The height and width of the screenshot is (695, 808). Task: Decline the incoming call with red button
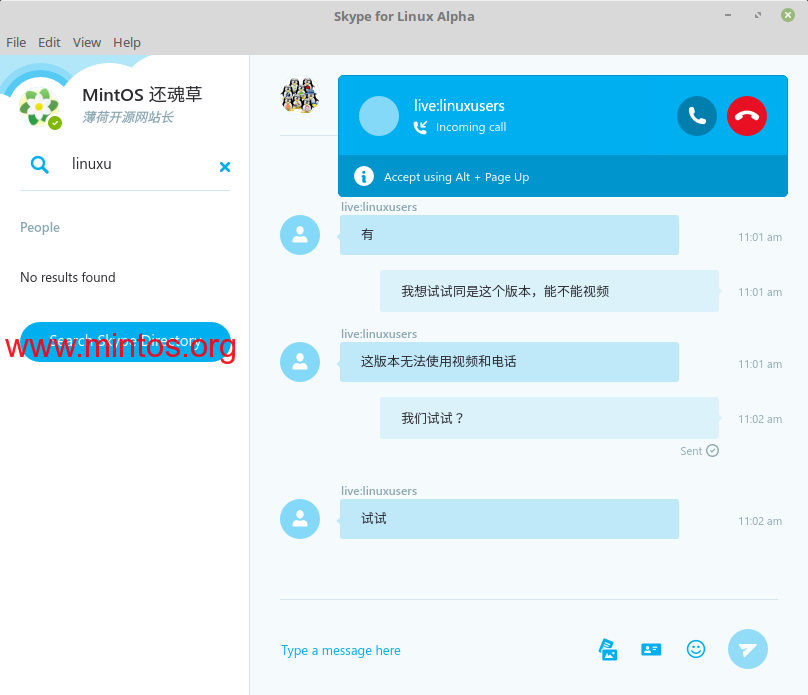747,116
